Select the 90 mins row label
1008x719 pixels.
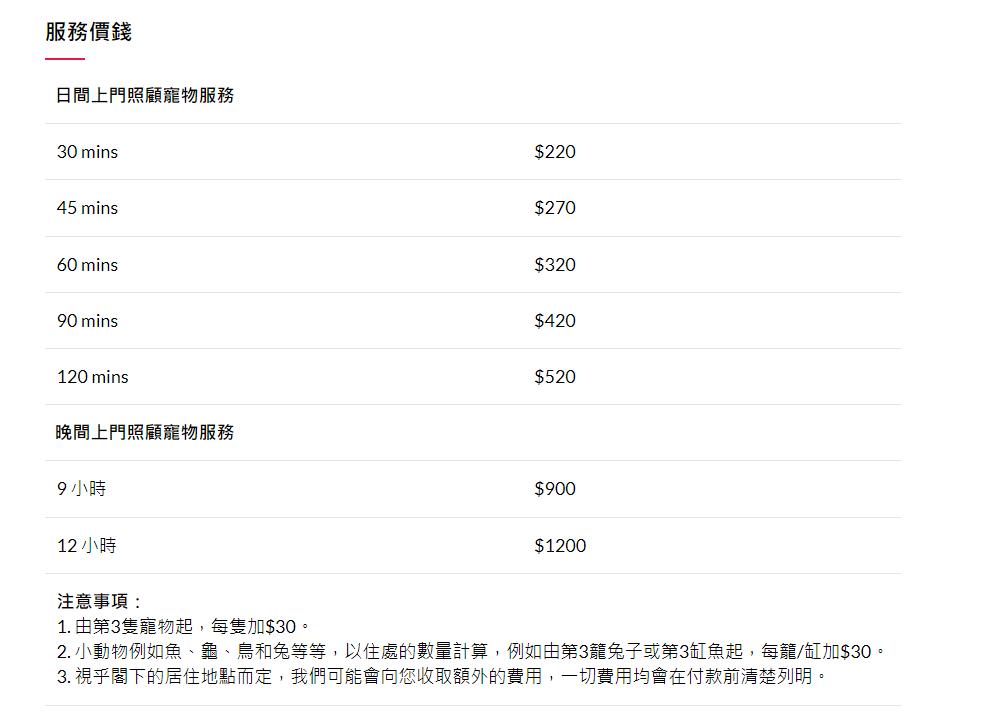(87, 320)
